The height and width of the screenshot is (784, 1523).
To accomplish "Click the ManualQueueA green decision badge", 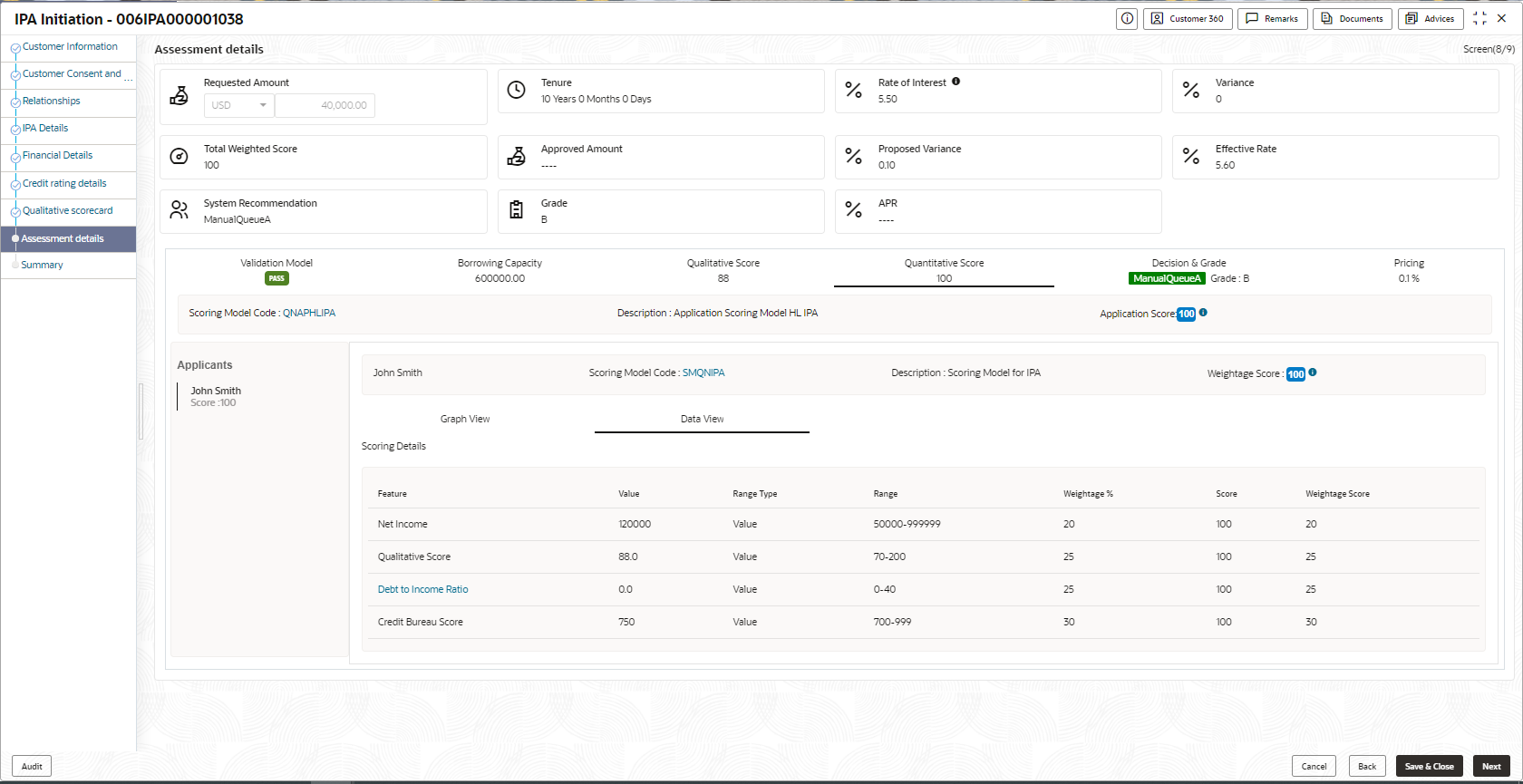I will 1167,278.
